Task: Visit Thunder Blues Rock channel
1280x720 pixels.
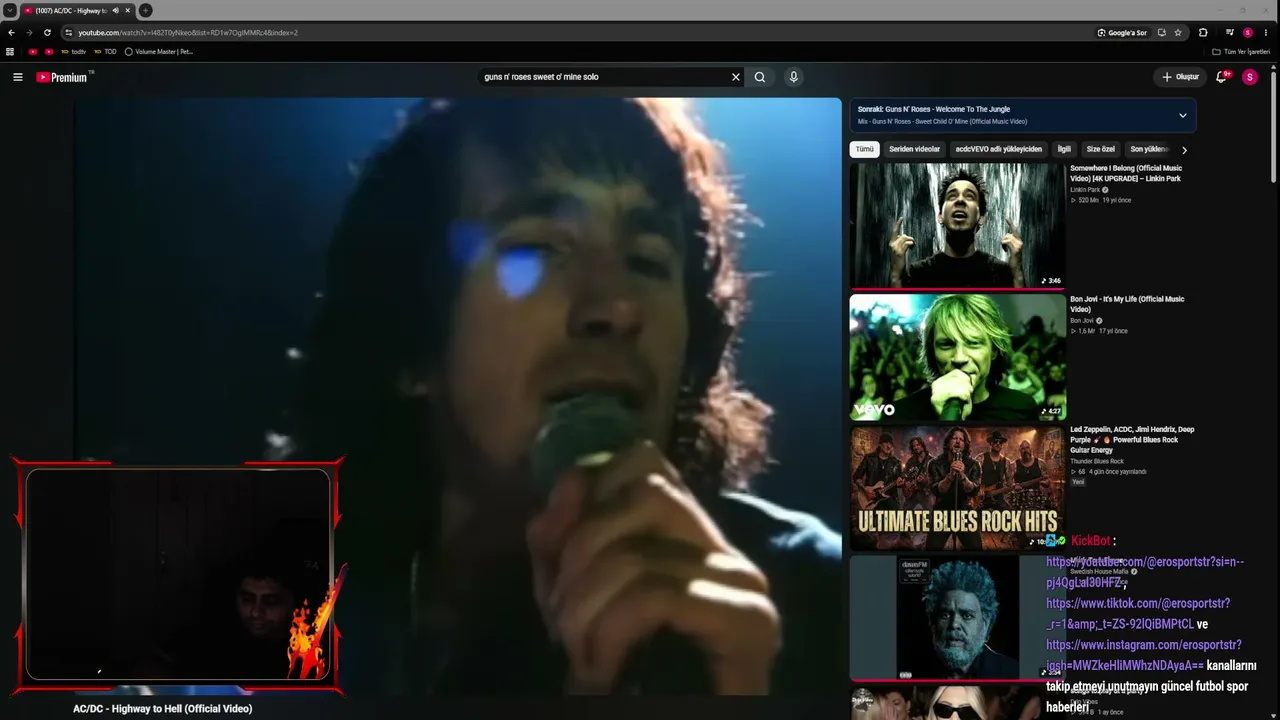Action: pyautogui.click(x=1097, y=461)
